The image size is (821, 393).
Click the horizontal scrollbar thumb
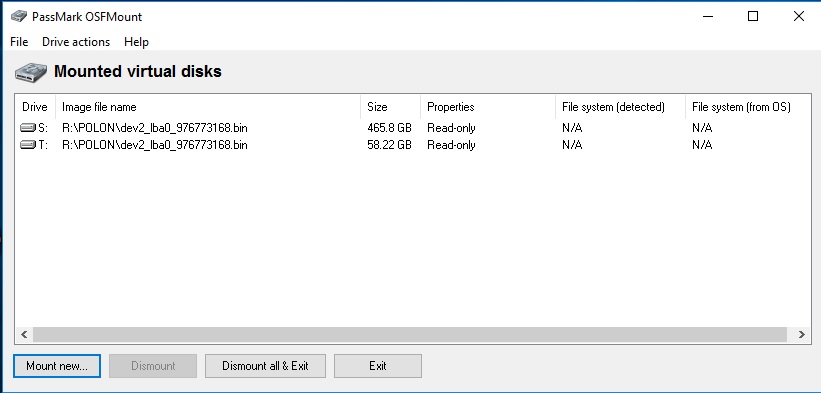tap(409, 334)
